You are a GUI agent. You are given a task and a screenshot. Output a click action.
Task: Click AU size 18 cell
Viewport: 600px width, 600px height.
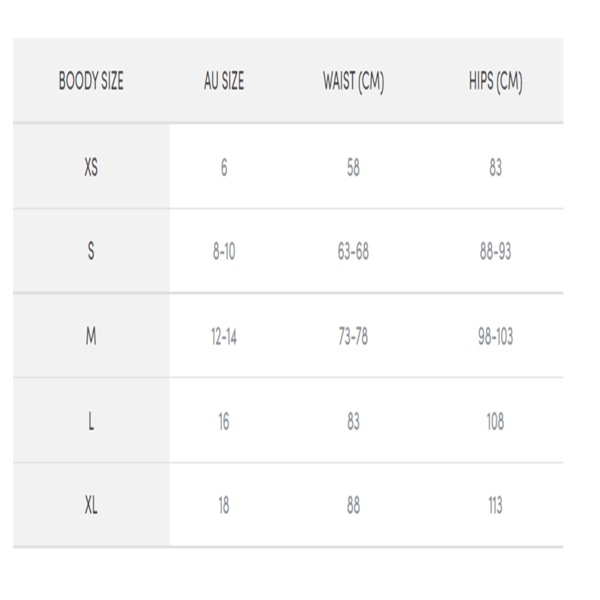224,505
